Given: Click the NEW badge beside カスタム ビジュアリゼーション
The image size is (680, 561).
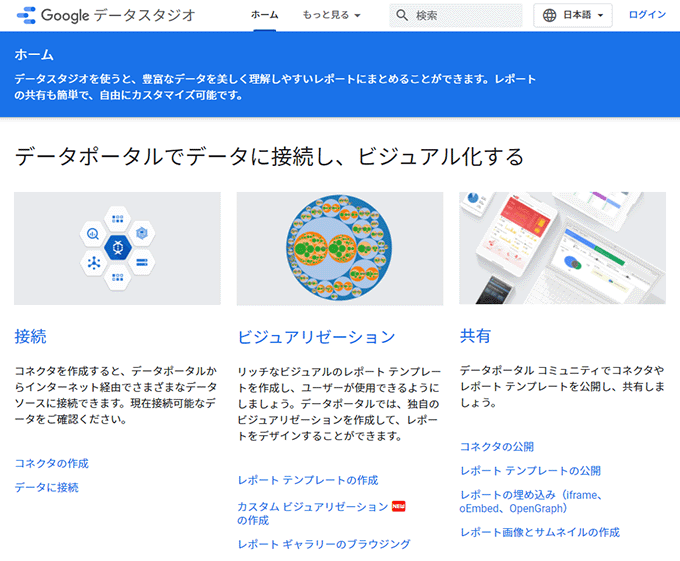Looking at the screenshot, I should [399, 506].
